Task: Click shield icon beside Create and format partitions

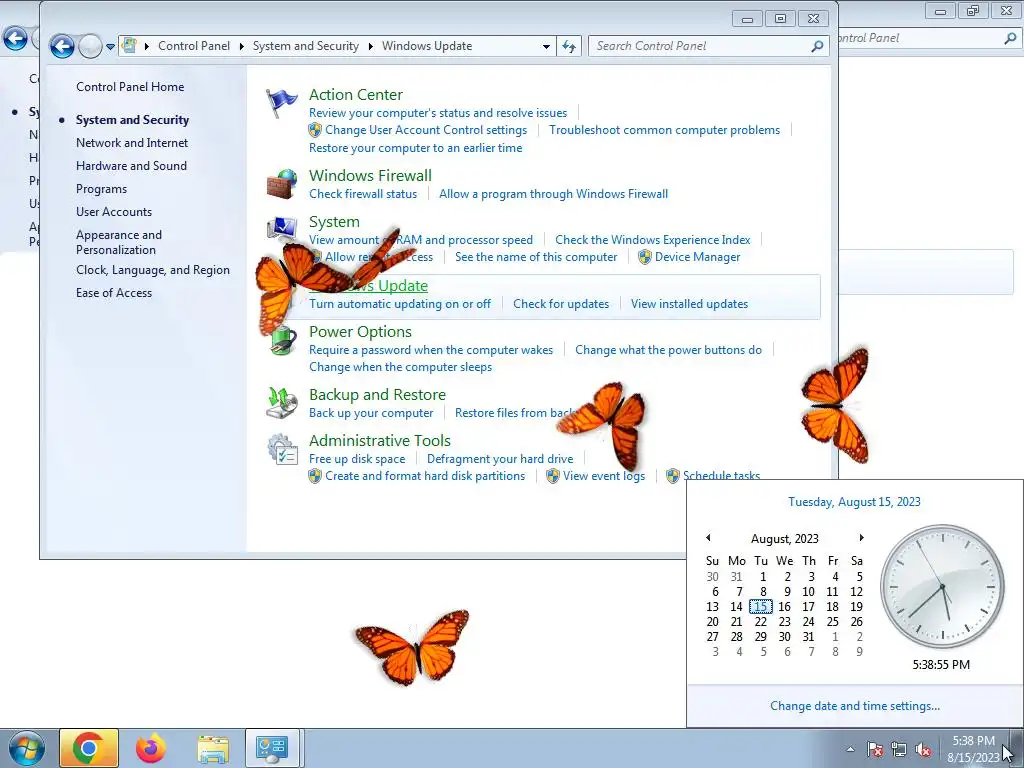Action: pyautogui.click(x=315, y=476)
